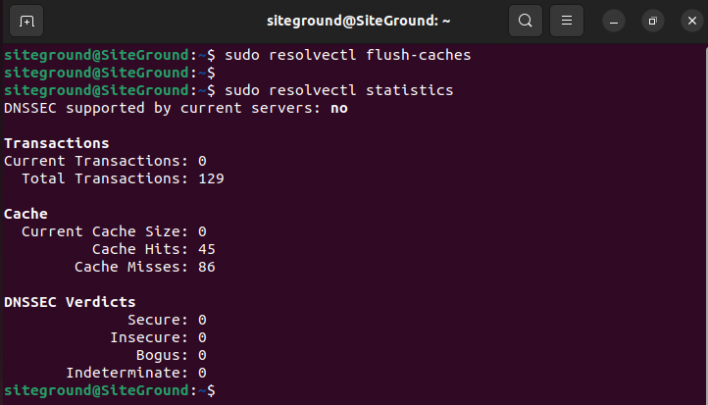Open a new terminal tab

[x=26, y=21]
